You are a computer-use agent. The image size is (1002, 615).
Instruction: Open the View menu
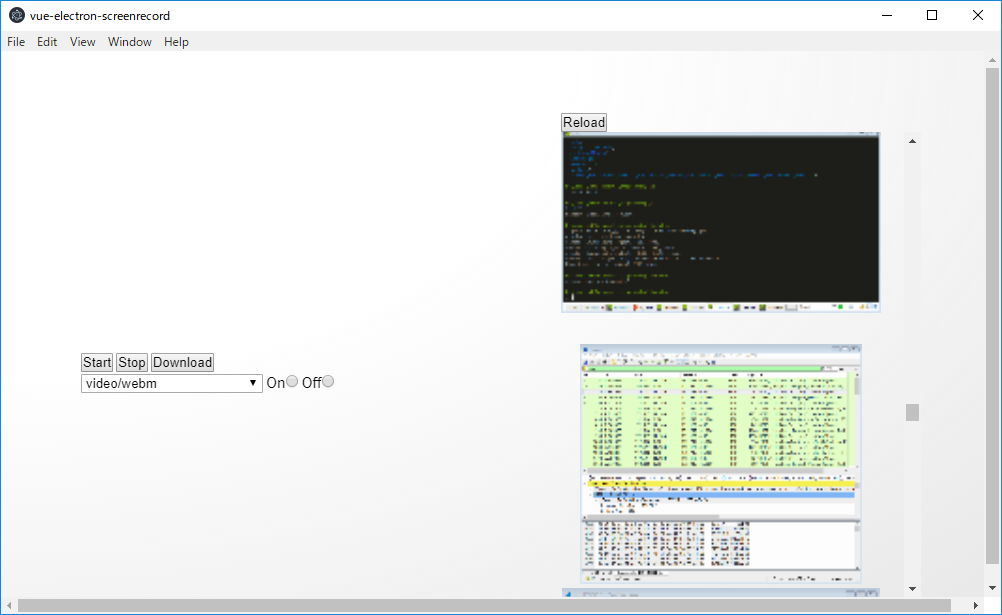click(82, 42)
